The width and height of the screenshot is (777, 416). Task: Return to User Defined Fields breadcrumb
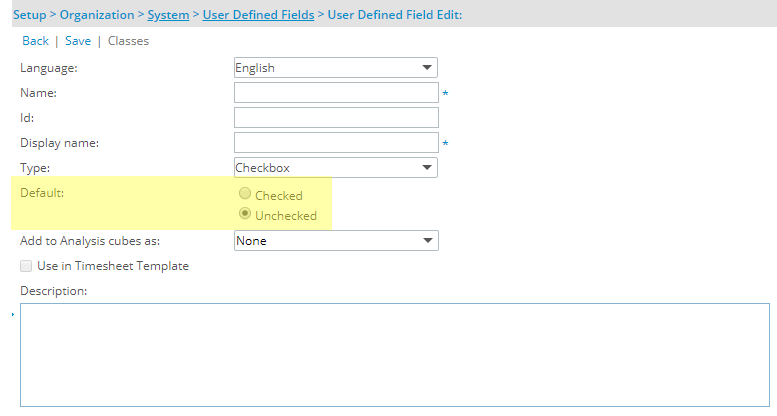(258, 15)
